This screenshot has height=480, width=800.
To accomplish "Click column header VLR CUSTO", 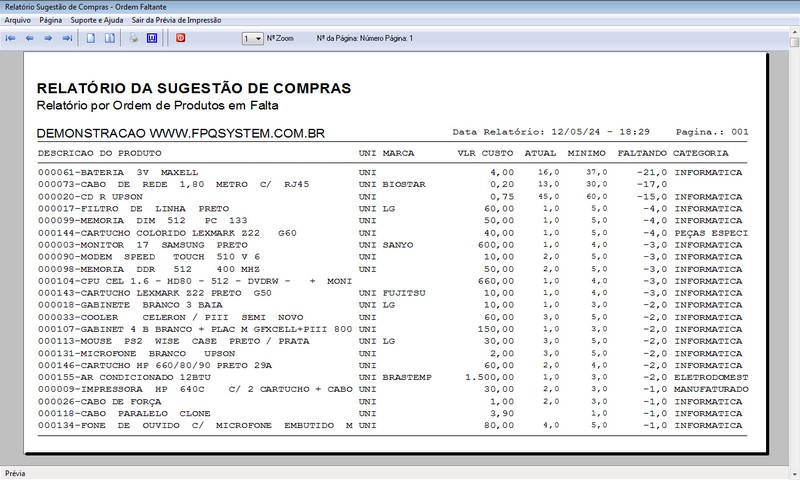I will 485,153.
